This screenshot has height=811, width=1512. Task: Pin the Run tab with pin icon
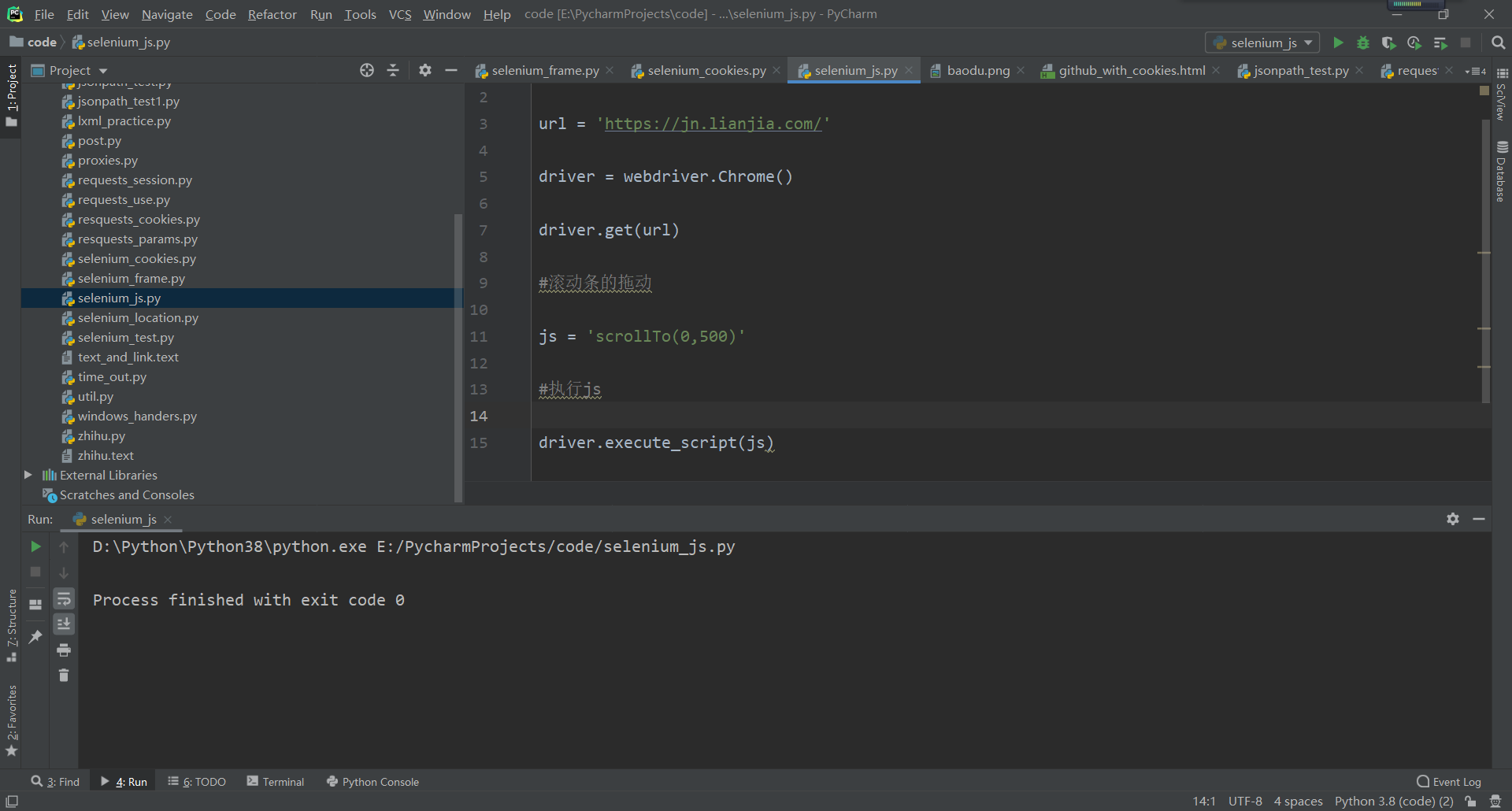coord(35,637)
